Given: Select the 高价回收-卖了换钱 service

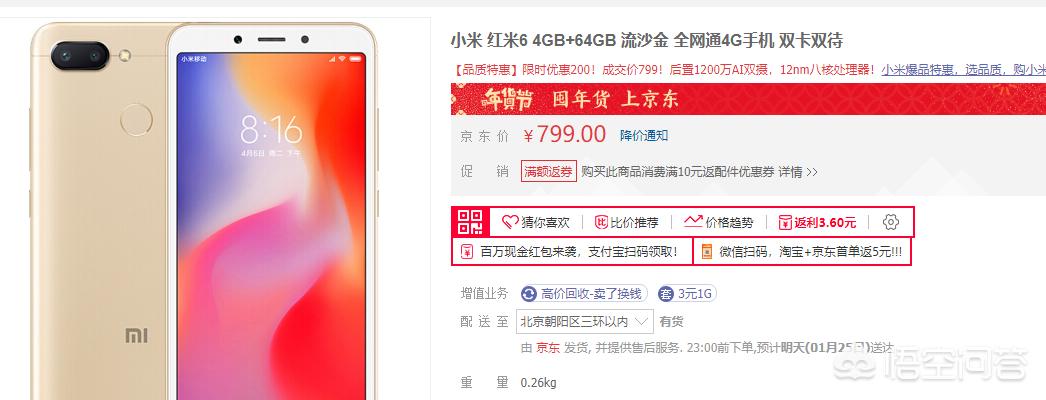Looking at the screenshot, I should pos(584,294).
